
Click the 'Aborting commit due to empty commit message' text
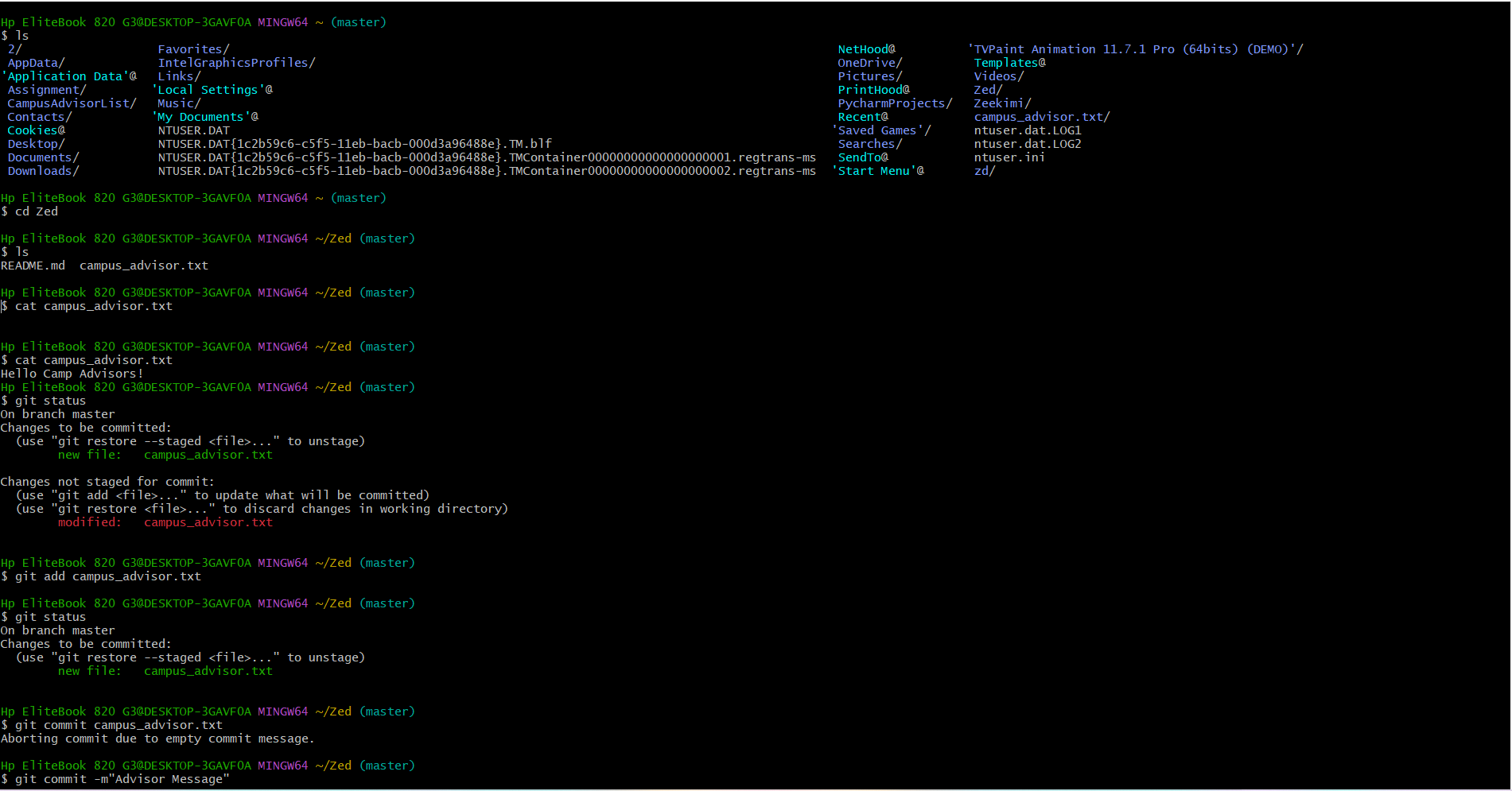coord(157,738)
